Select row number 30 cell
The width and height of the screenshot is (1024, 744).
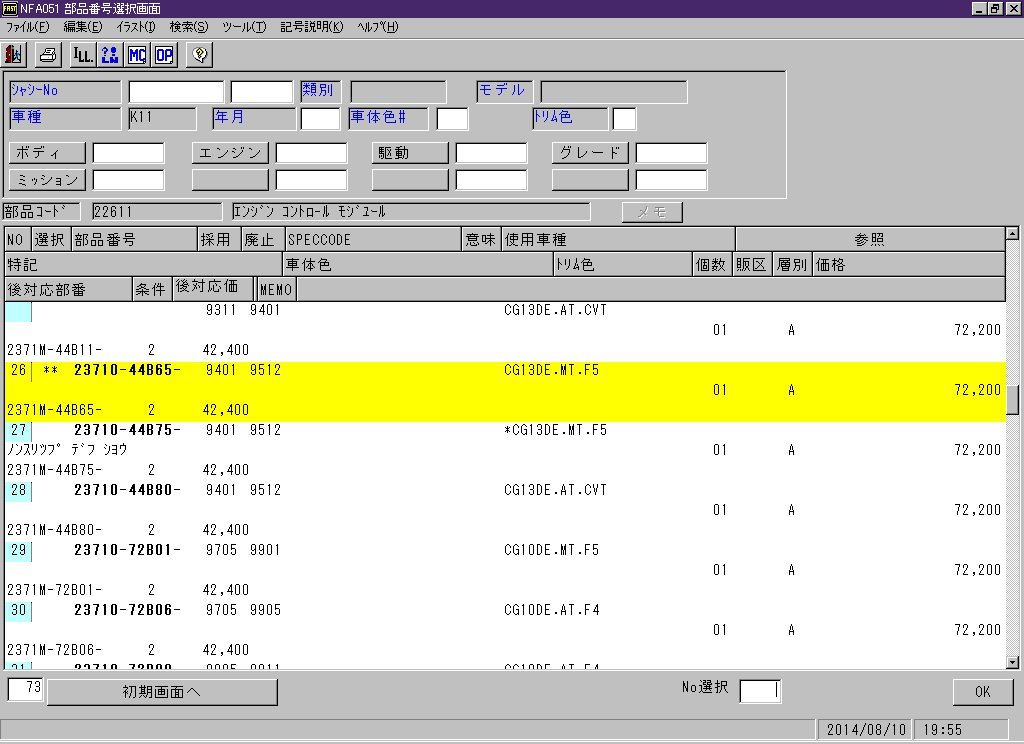tap(18, 611)
